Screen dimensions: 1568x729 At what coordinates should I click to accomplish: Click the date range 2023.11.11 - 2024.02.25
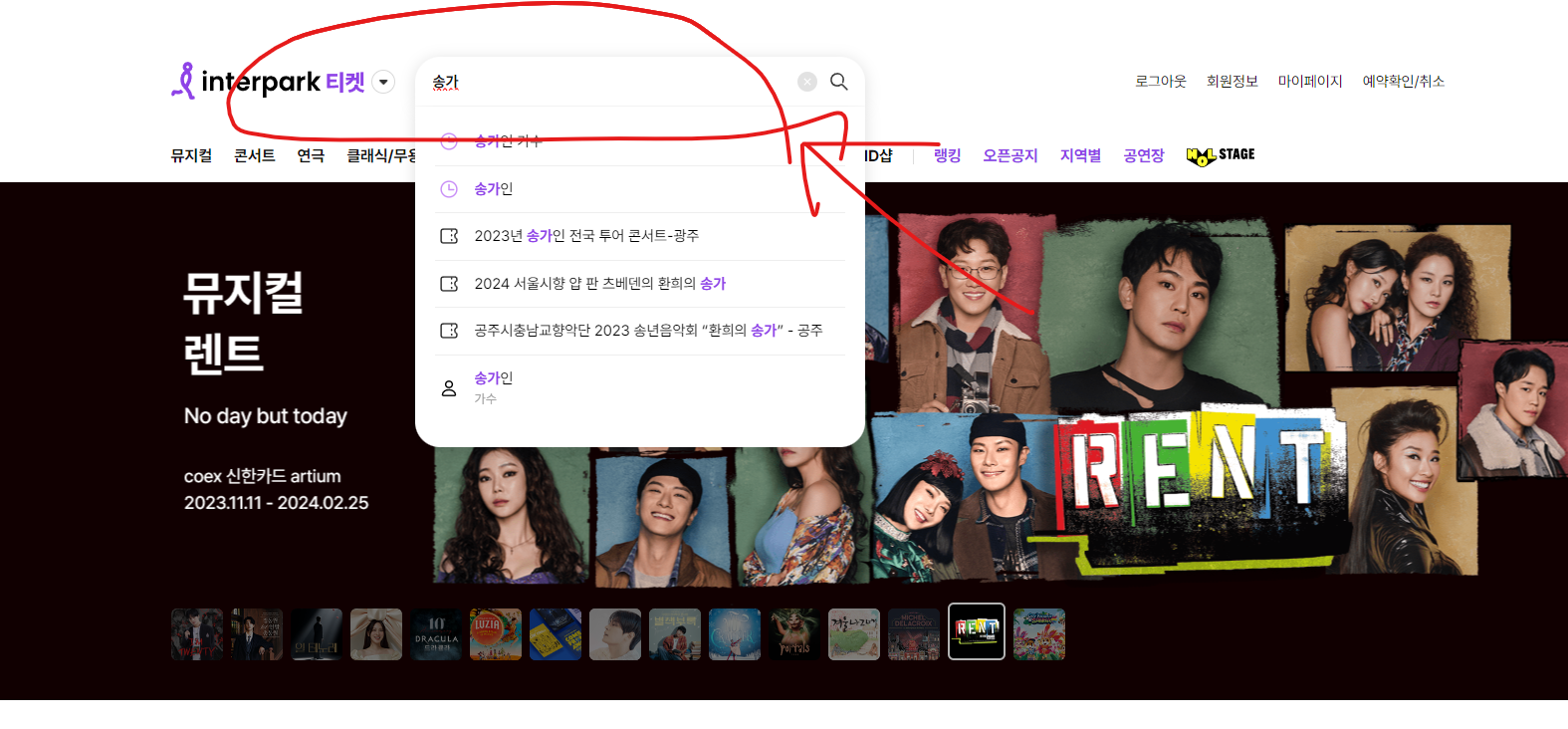(x=277, y=503)
